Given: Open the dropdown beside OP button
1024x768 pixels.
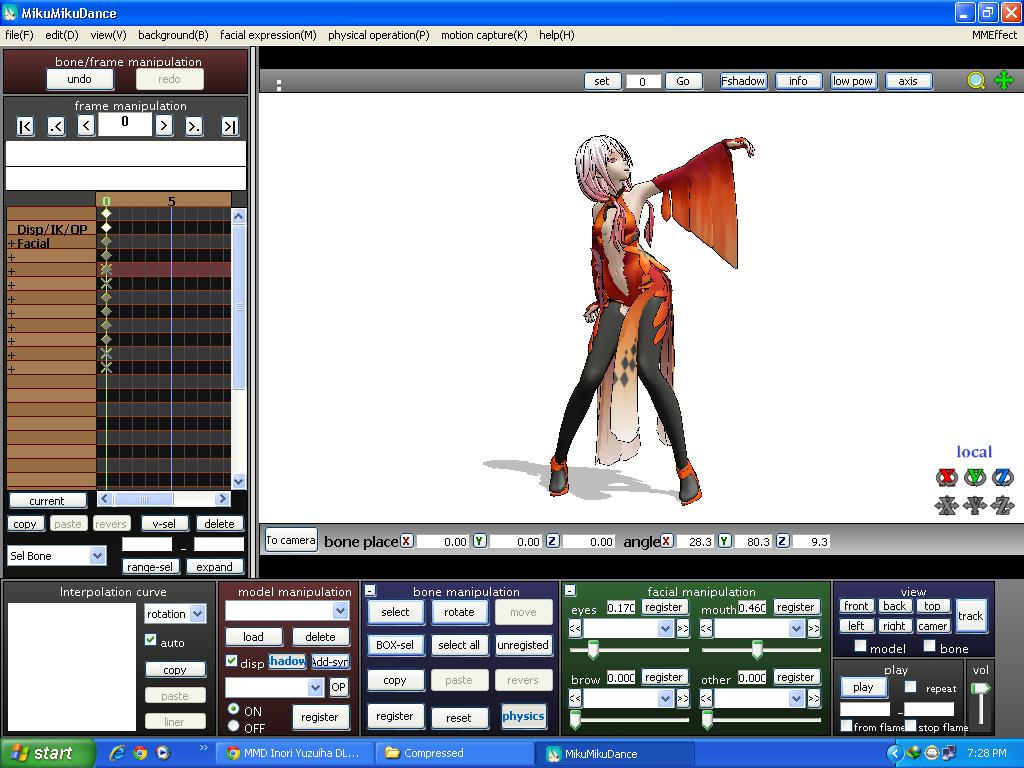Looking at the screenshot, I should coord(315,687).
